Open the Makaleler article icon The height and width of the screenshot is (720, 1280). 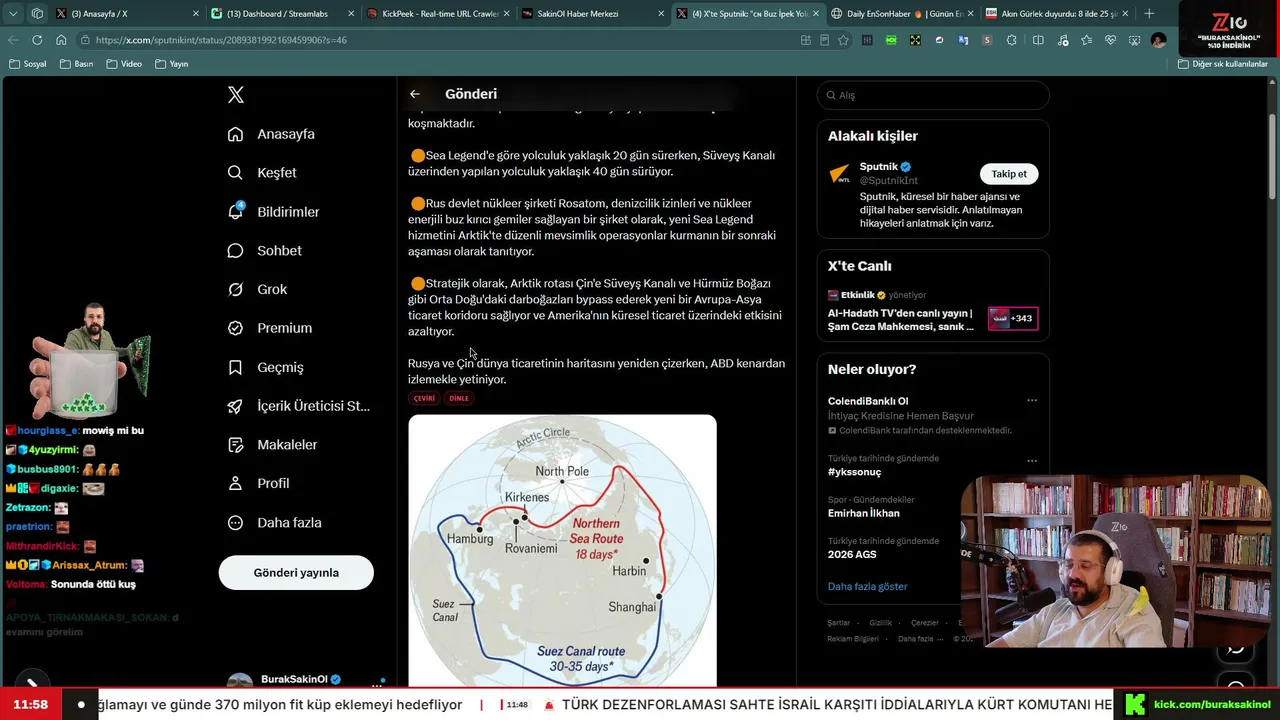click(235, 445)
